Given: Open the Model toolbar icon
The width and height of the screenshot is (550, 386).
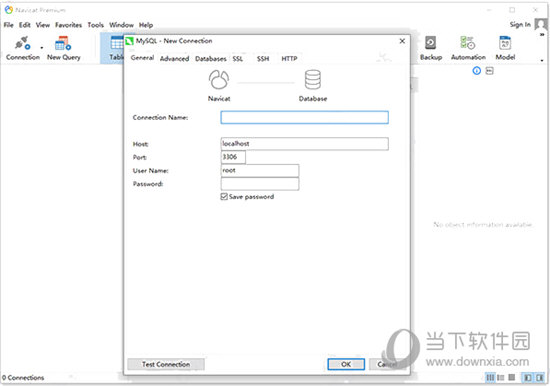Looking at the screenshot, I should [x=505, y=48].
